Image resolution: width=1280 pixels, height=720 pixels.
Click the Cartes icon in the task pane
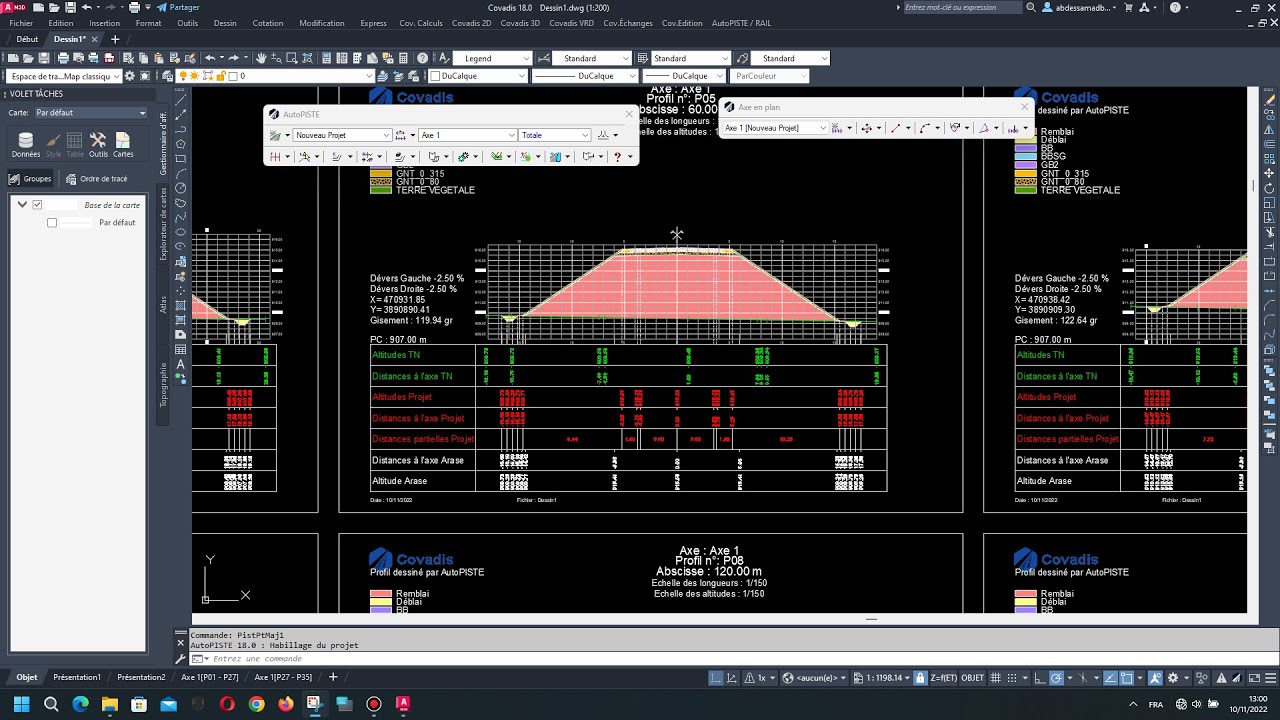(x=123, y=144)
